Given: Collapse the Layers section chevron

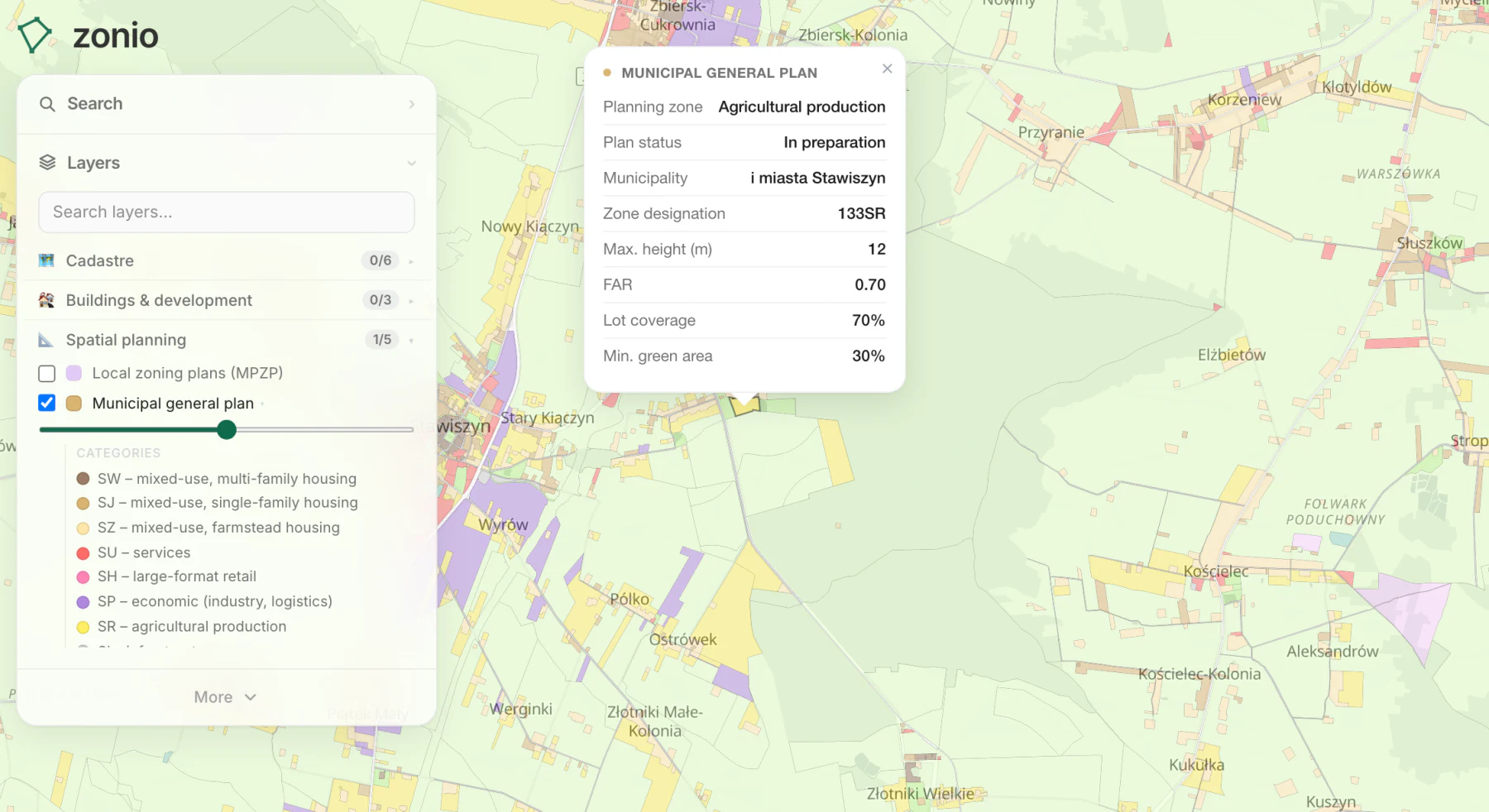Looking at the screenshot, I should tap(411, 163).
